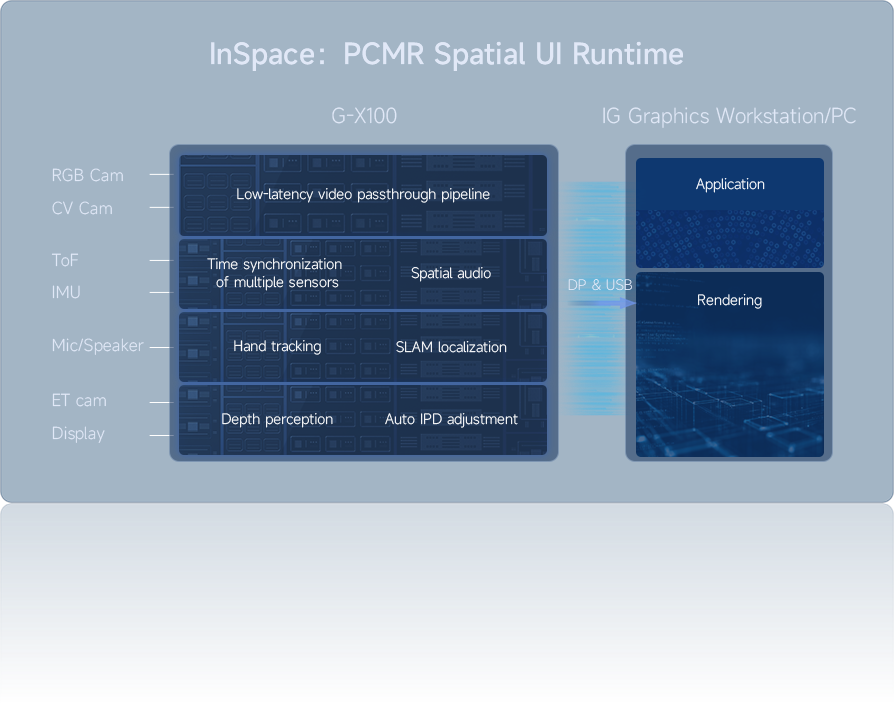894x703 pixels.
Task: Click the SLAM localization block
Action: (451, 347)
